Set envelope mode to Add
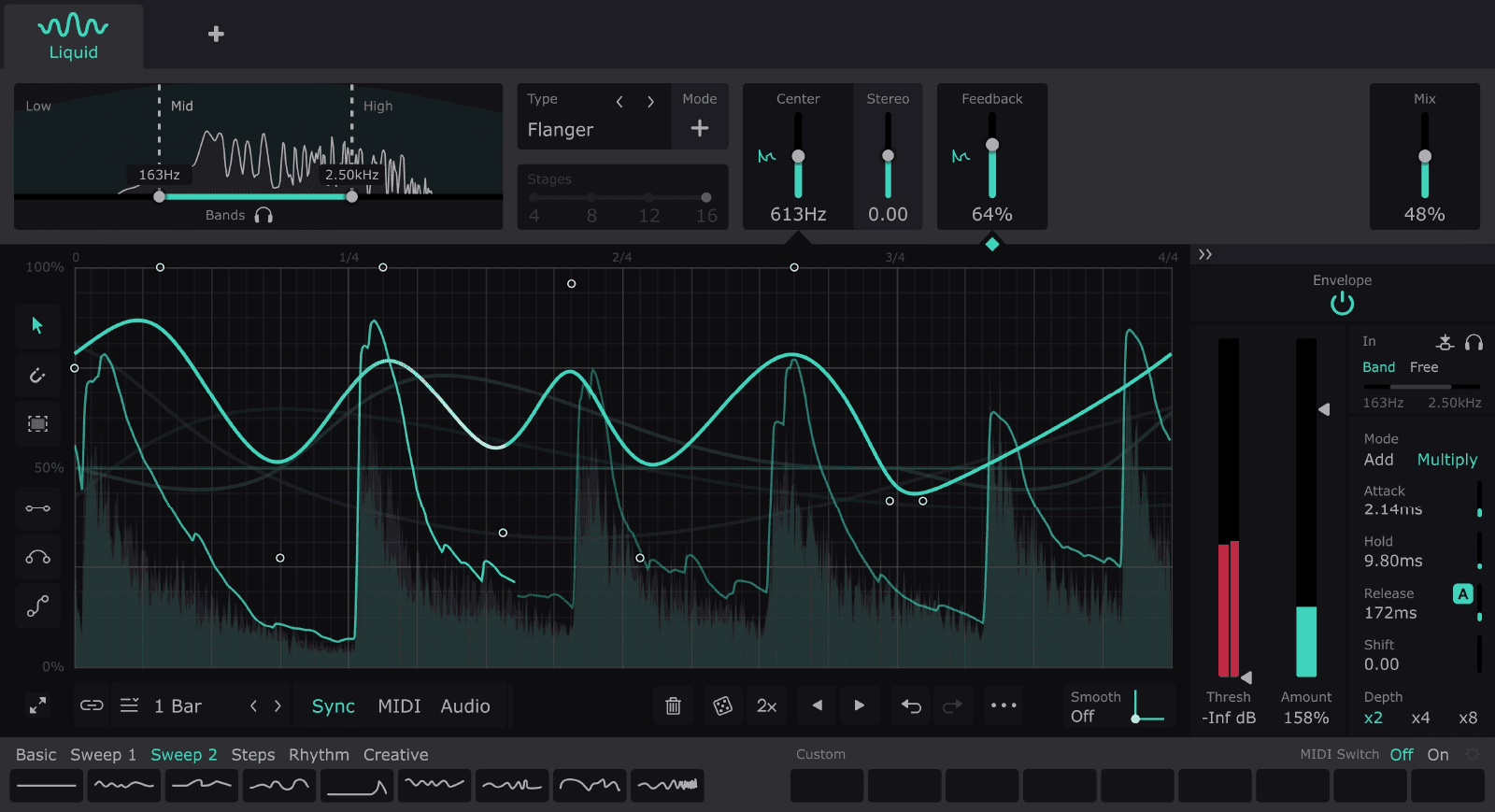 1378,460
